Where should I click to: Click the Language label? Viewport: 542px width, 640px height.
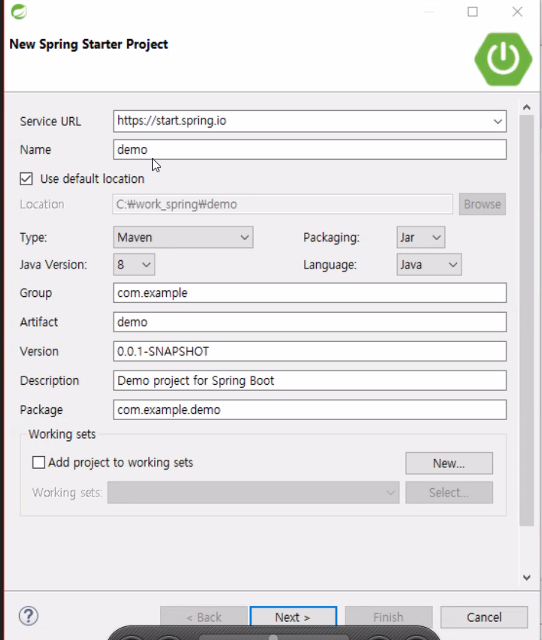[330, 264]
